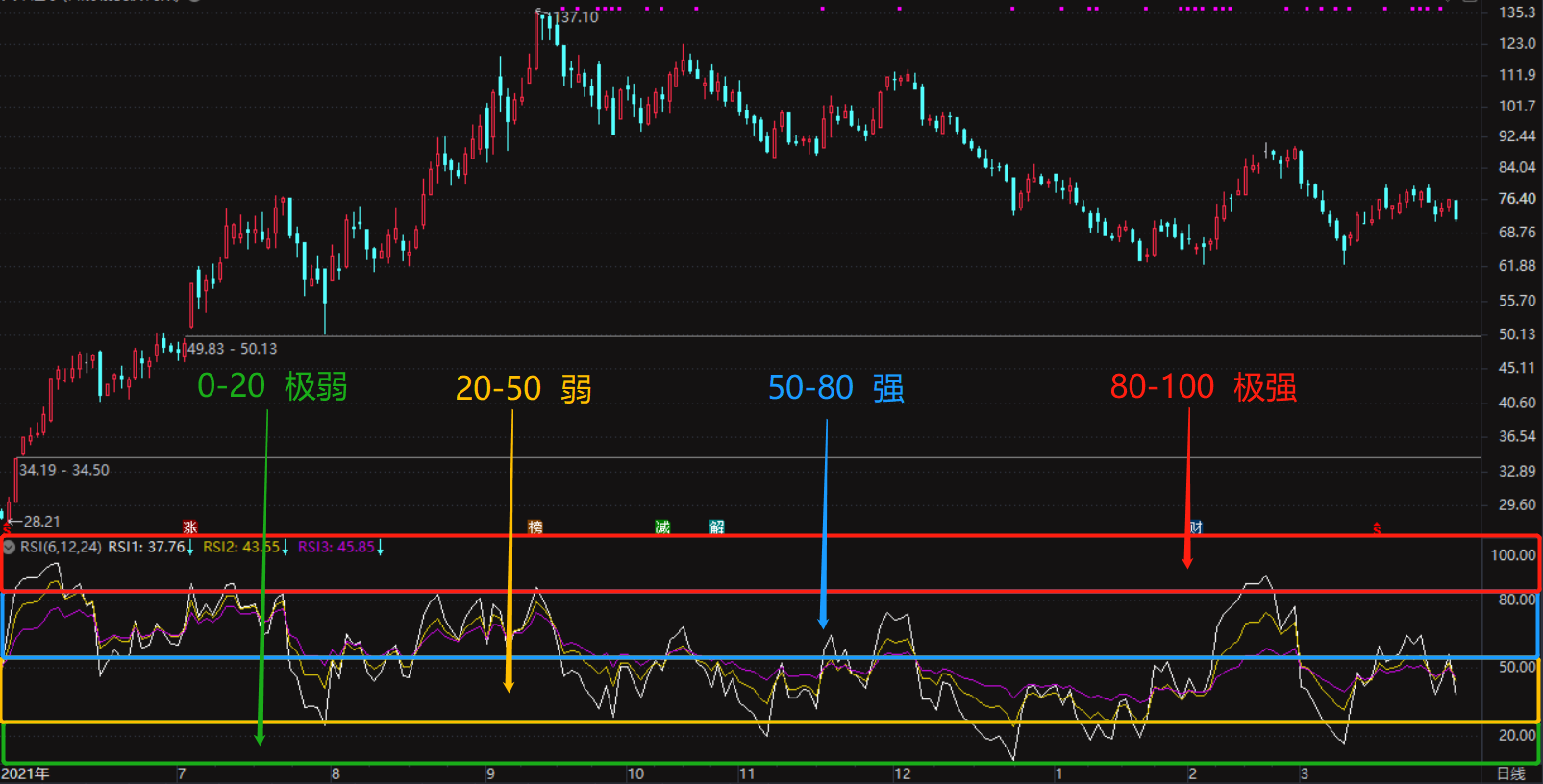1543x784 pixels.
Task: Click the teal 解 event marker
Action: [x=716, y=527]
